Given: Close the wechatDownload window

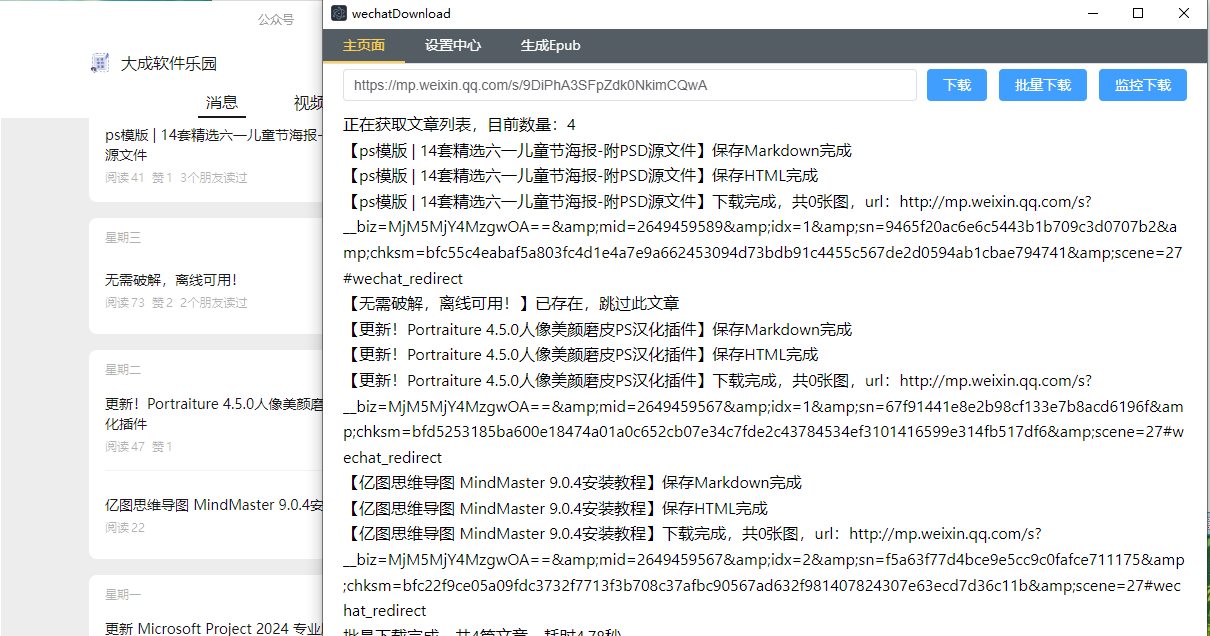Looking at the screenshot, I should 1184,14.
